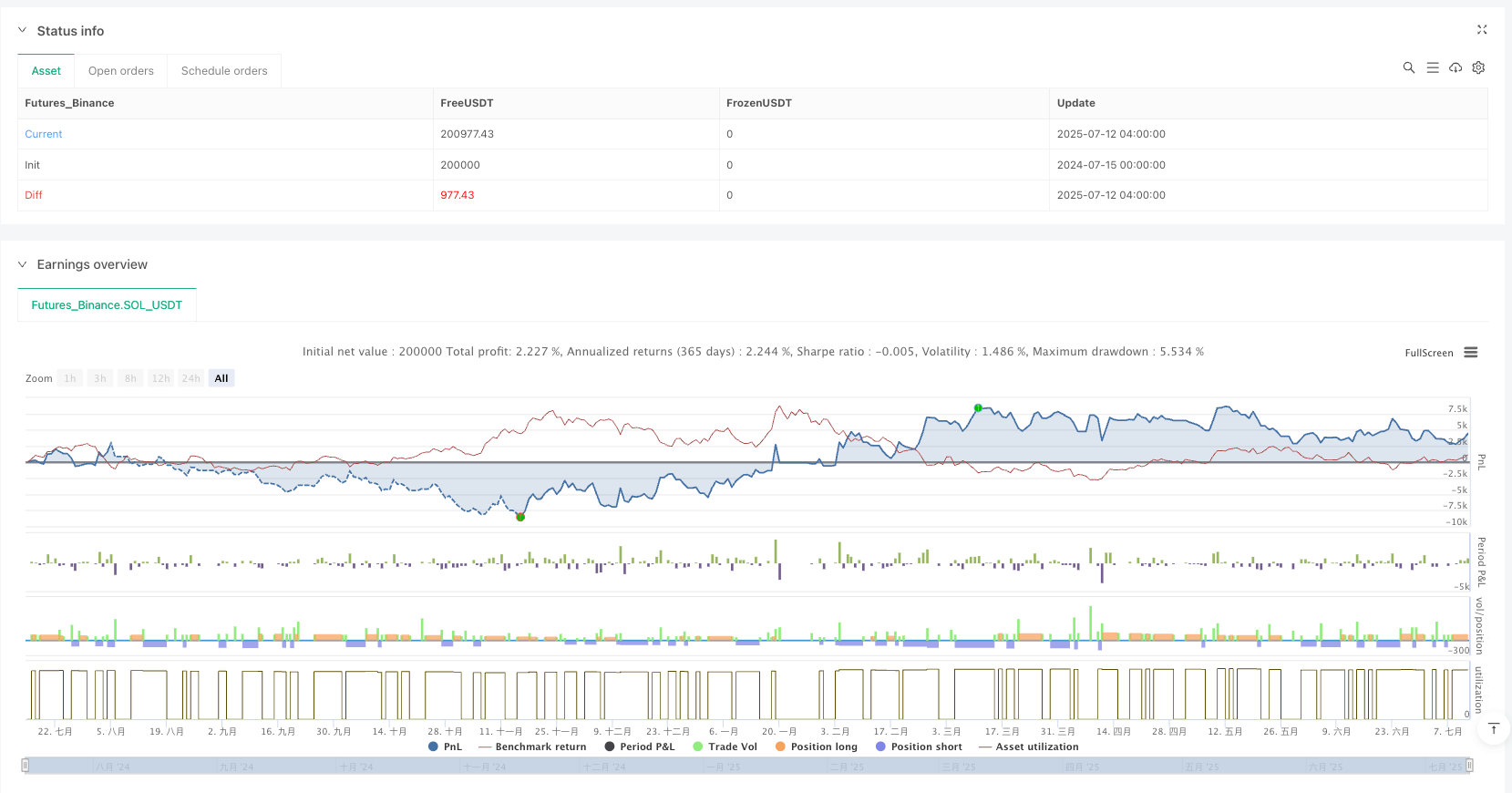Image resolution: width=1512 pixels, height=793 pixels.
Task: Select the Futures_Binance.SOL_USDT tab
Action: [x=107, y=305]
